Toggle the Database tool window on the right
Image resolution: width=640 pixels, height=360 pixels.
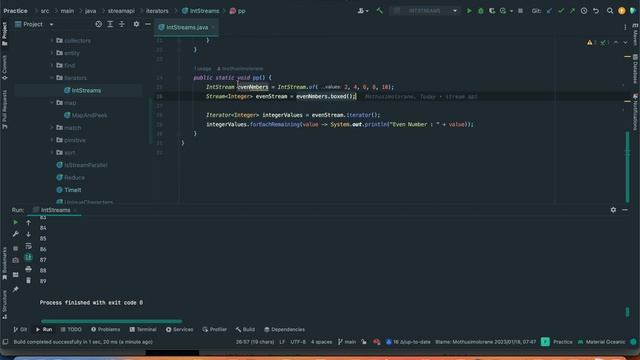(x=636, y=69)
